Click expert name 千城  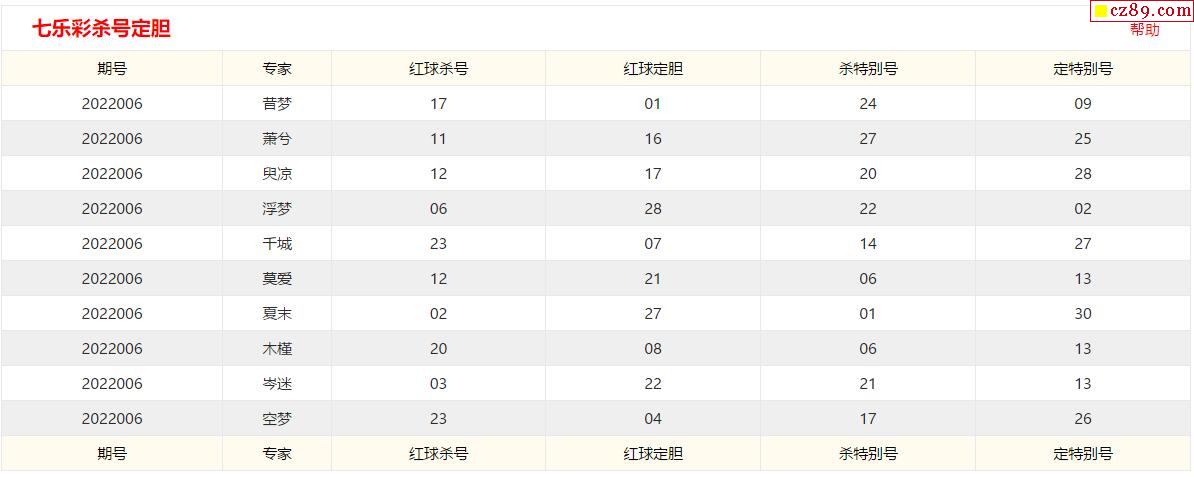point(277,244)
